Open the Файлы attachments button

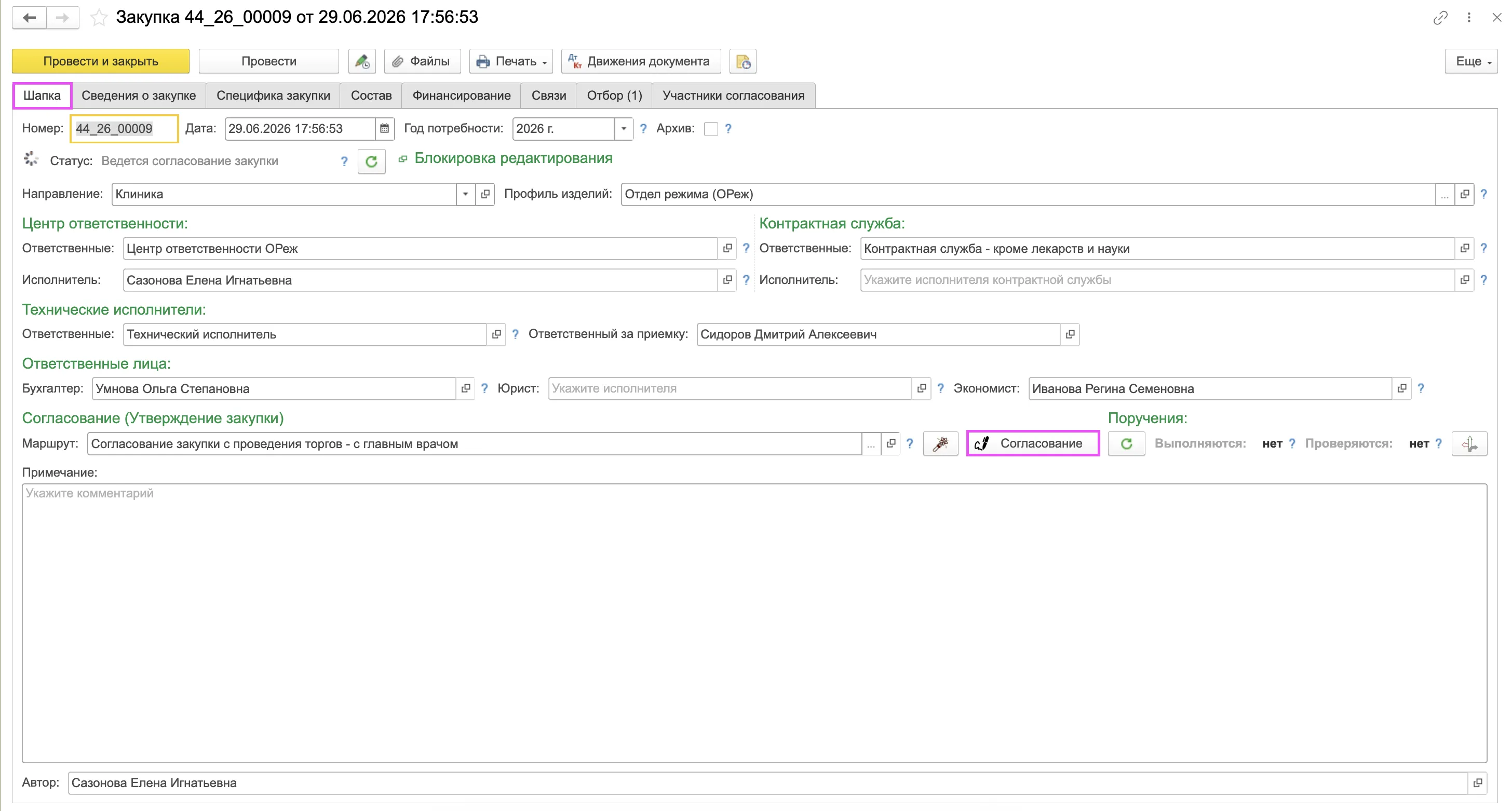pyautogui.click(x=422, y=61)
